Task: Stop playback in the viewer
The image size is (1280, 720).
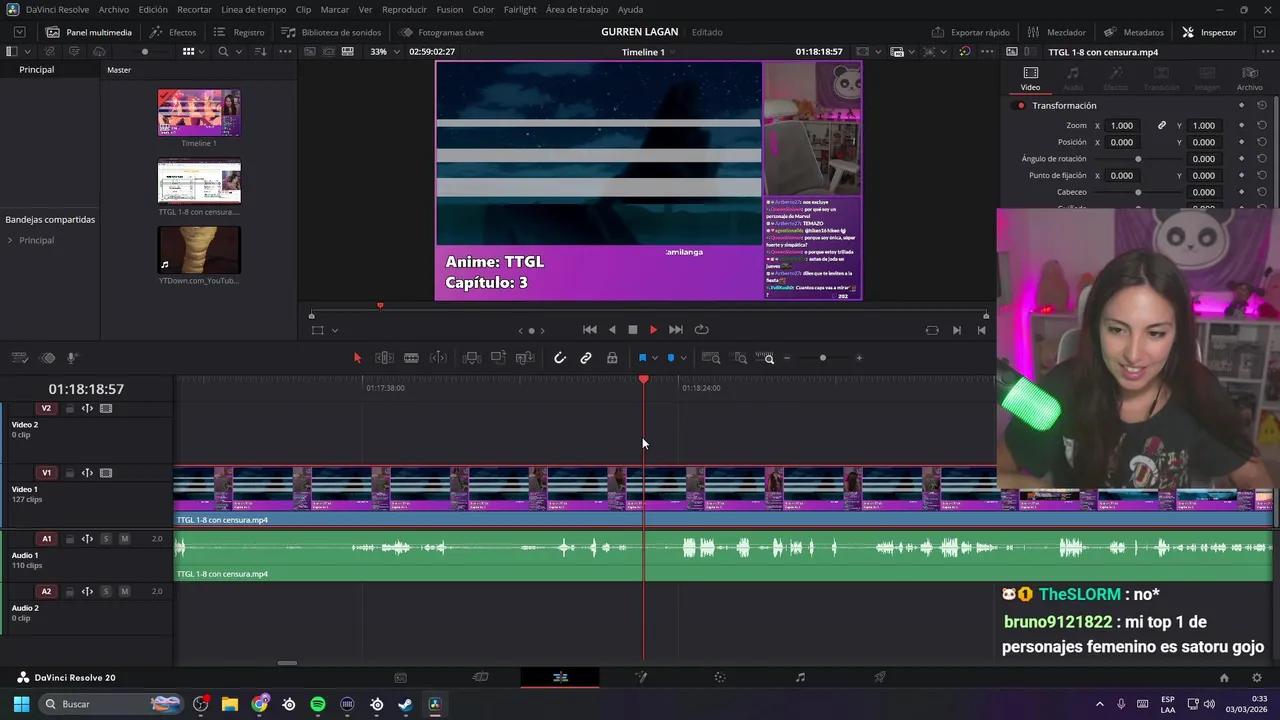Action: [632, 330]
